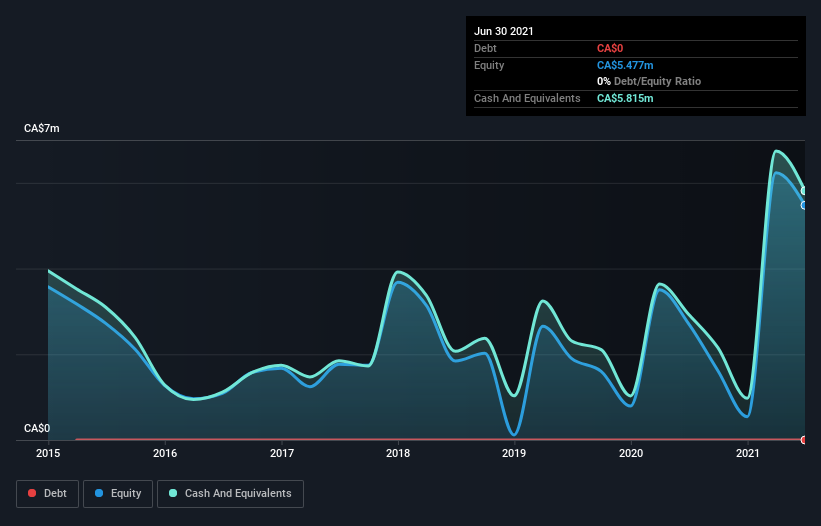Image resolution: width=821 pixels, height=526 pixels.
Task: Toggle the Equity legend button
Action: 118,494
